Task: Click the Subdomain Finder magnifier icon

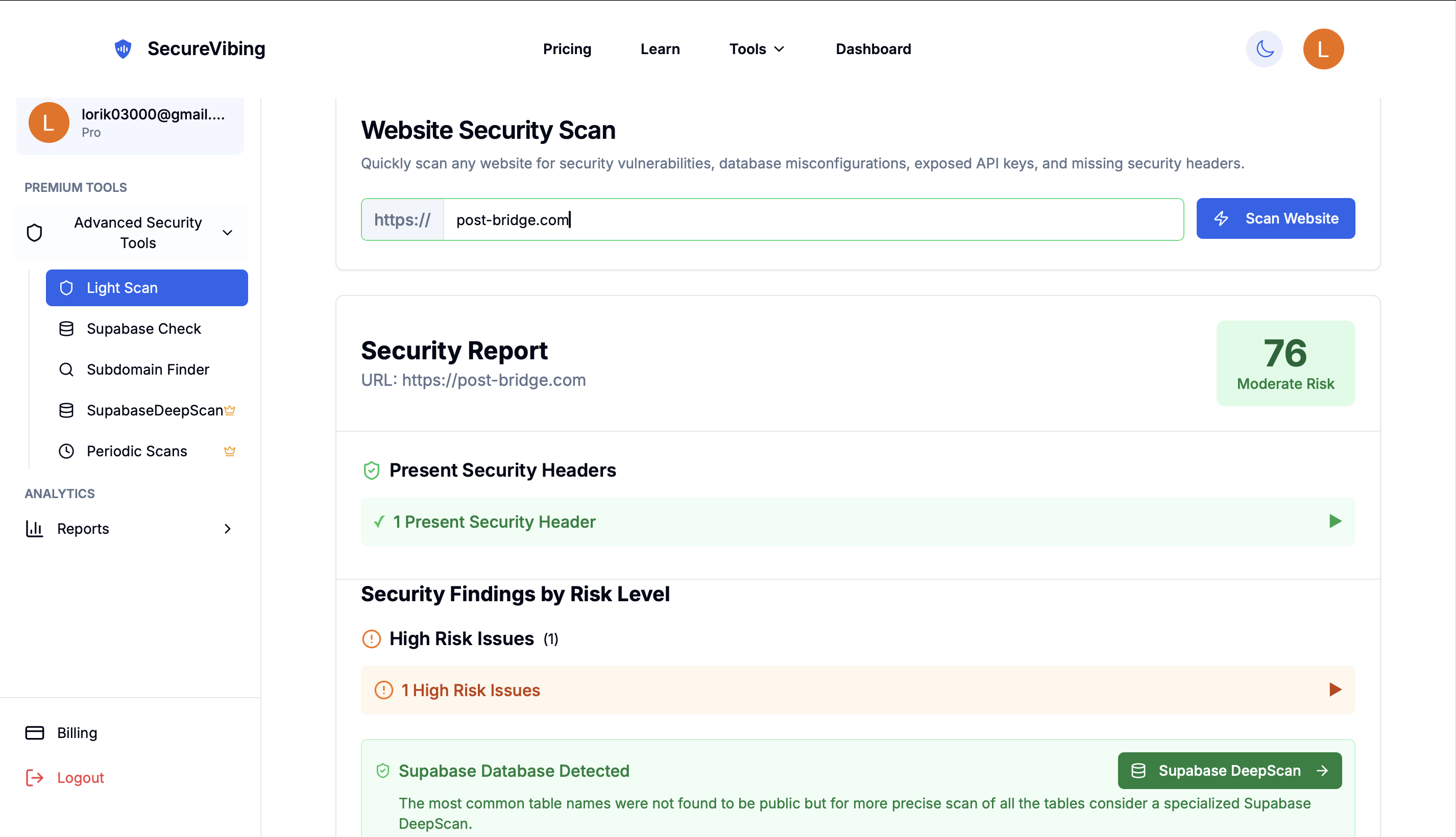Action: pyautogui.click(x=66, y=370)
